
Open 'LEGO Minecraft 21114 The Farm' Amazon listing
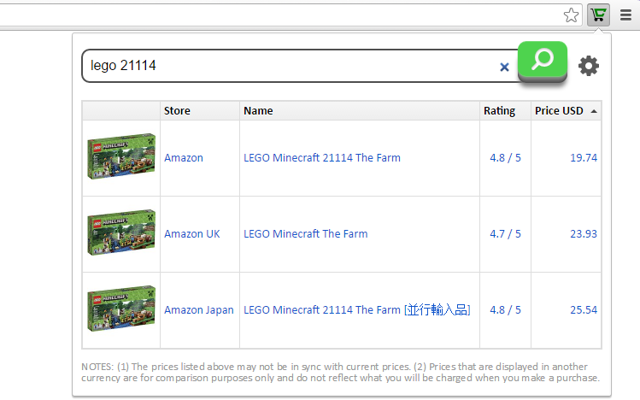(322, 158)
